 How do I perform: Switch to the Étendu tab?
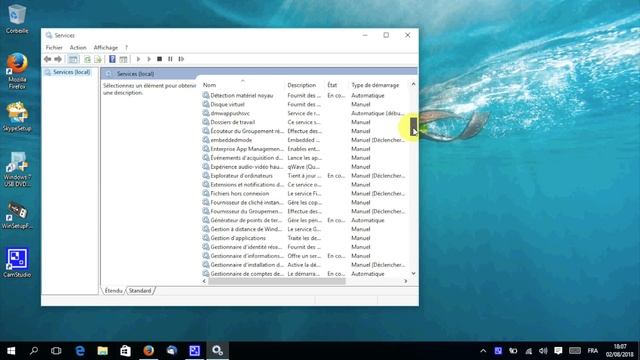(x=113, y=291)
